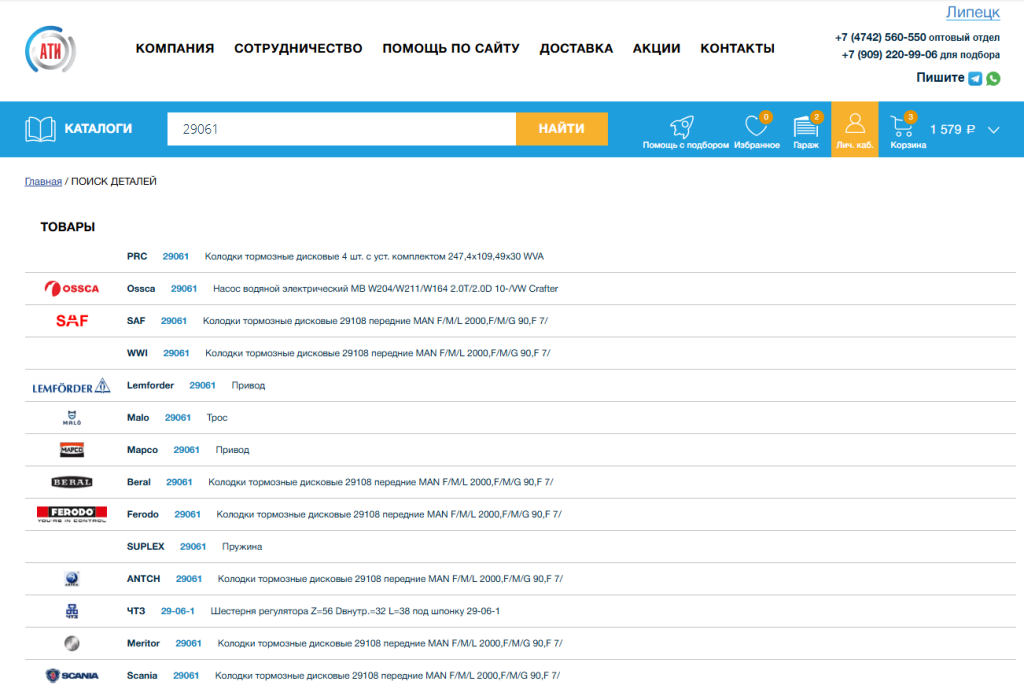Expand the cart total dropdown arrow
Screen dimensions: 1024x685
(x=993, y=129)
